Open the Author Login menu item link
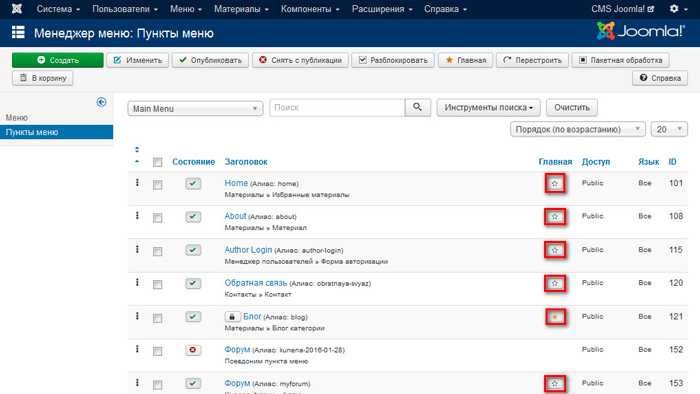 tap(248, 249)
